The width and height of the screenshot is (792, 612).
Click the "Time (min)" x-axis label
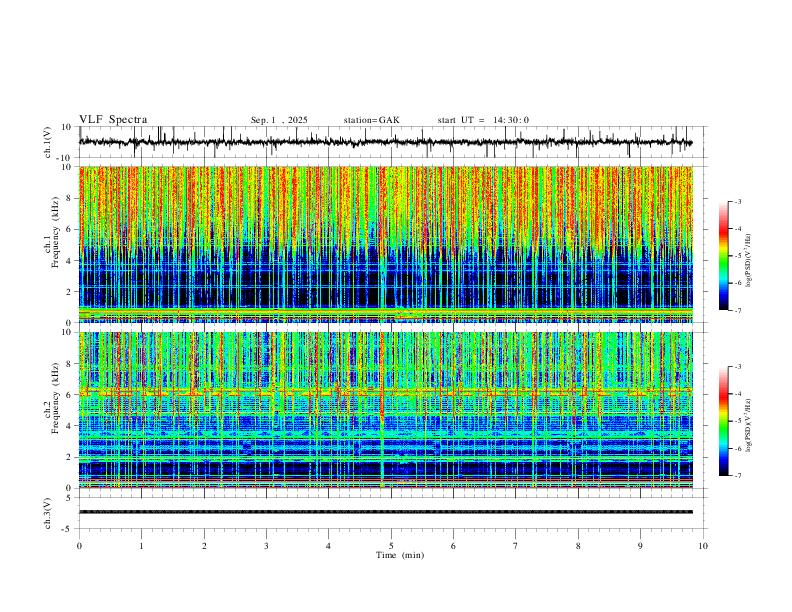400,555
